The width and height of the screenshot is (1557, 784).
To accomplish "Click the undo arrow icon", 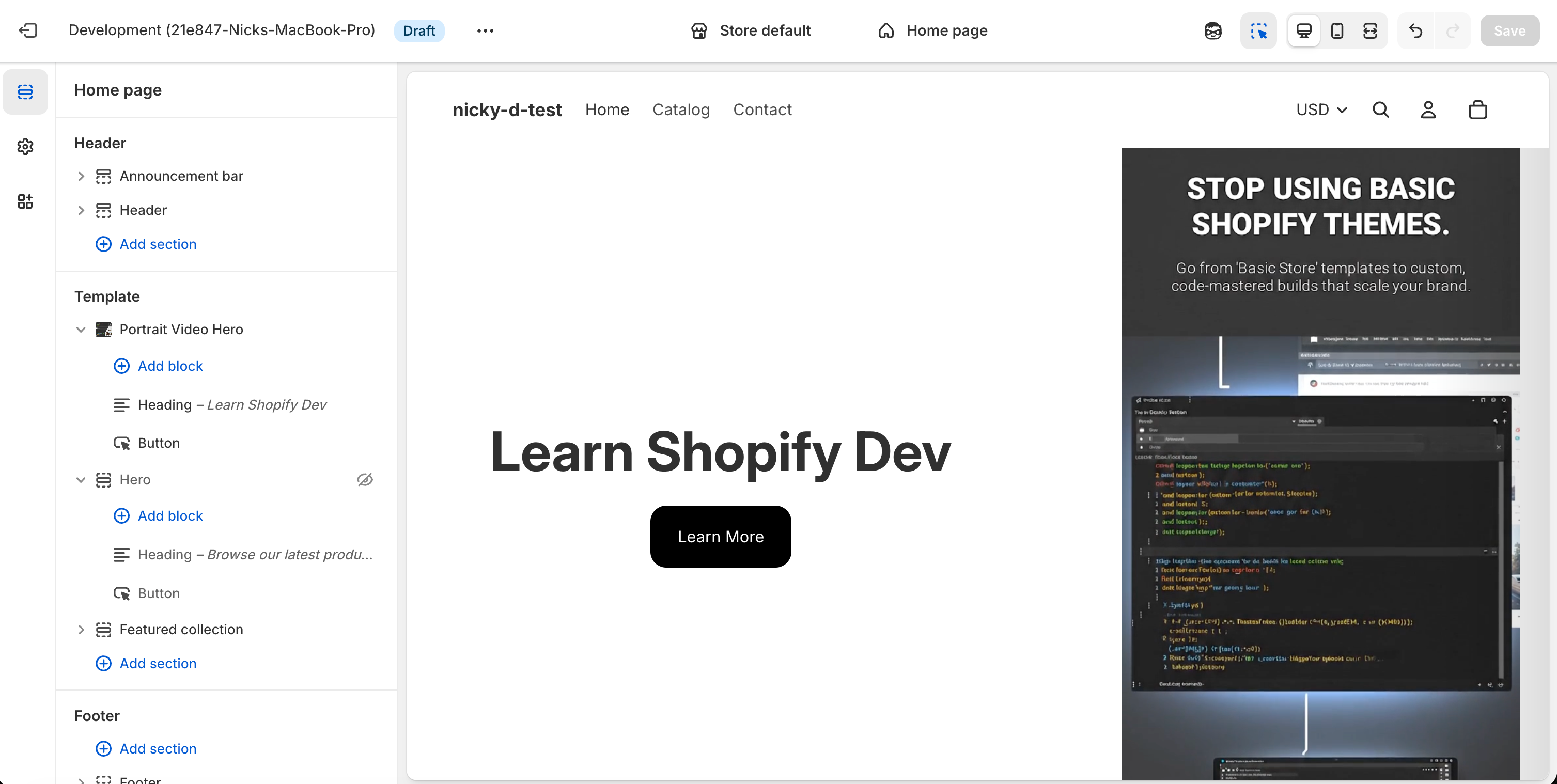I will (x=1415, y=30).
